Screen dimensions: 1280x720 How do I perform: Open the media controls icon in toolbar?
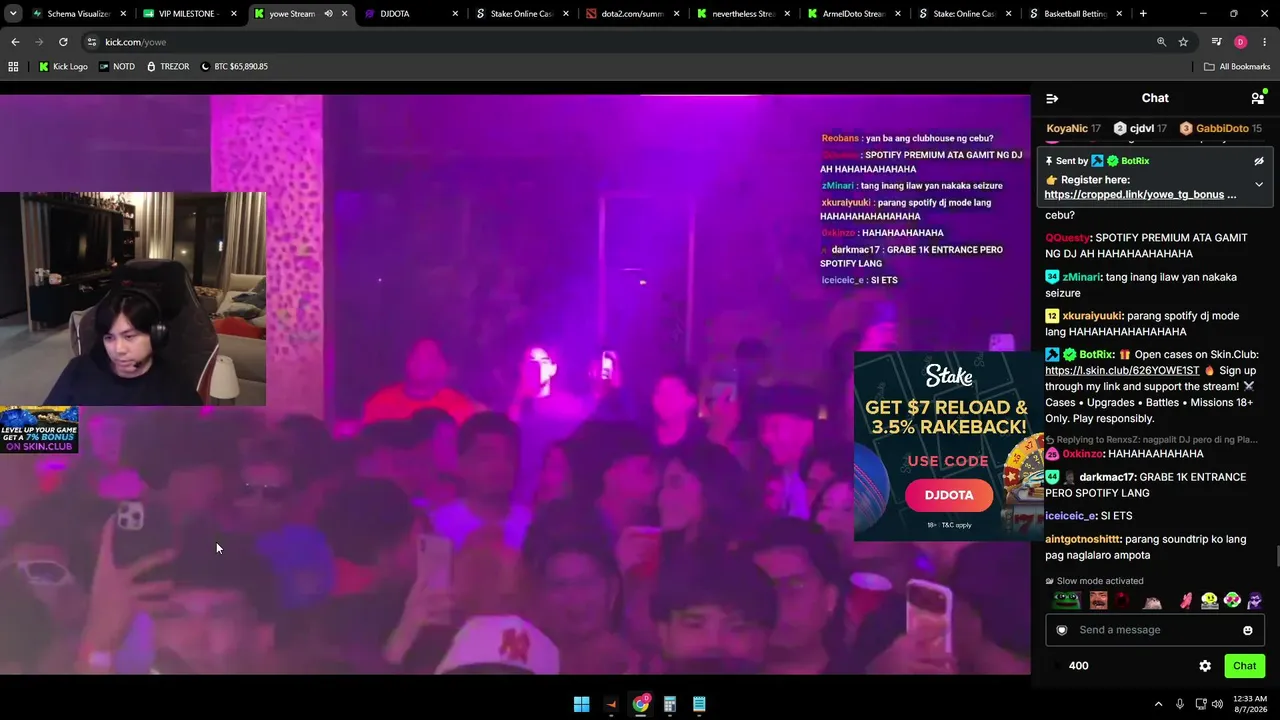click(1217, 42)
